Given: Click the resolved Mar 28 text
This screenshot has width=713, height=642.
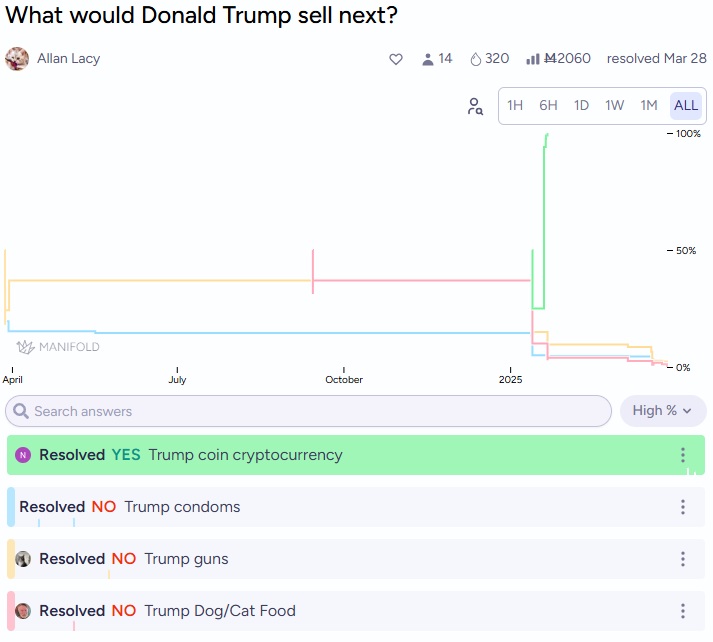Looking at the screenshot, I should point(657,59).
